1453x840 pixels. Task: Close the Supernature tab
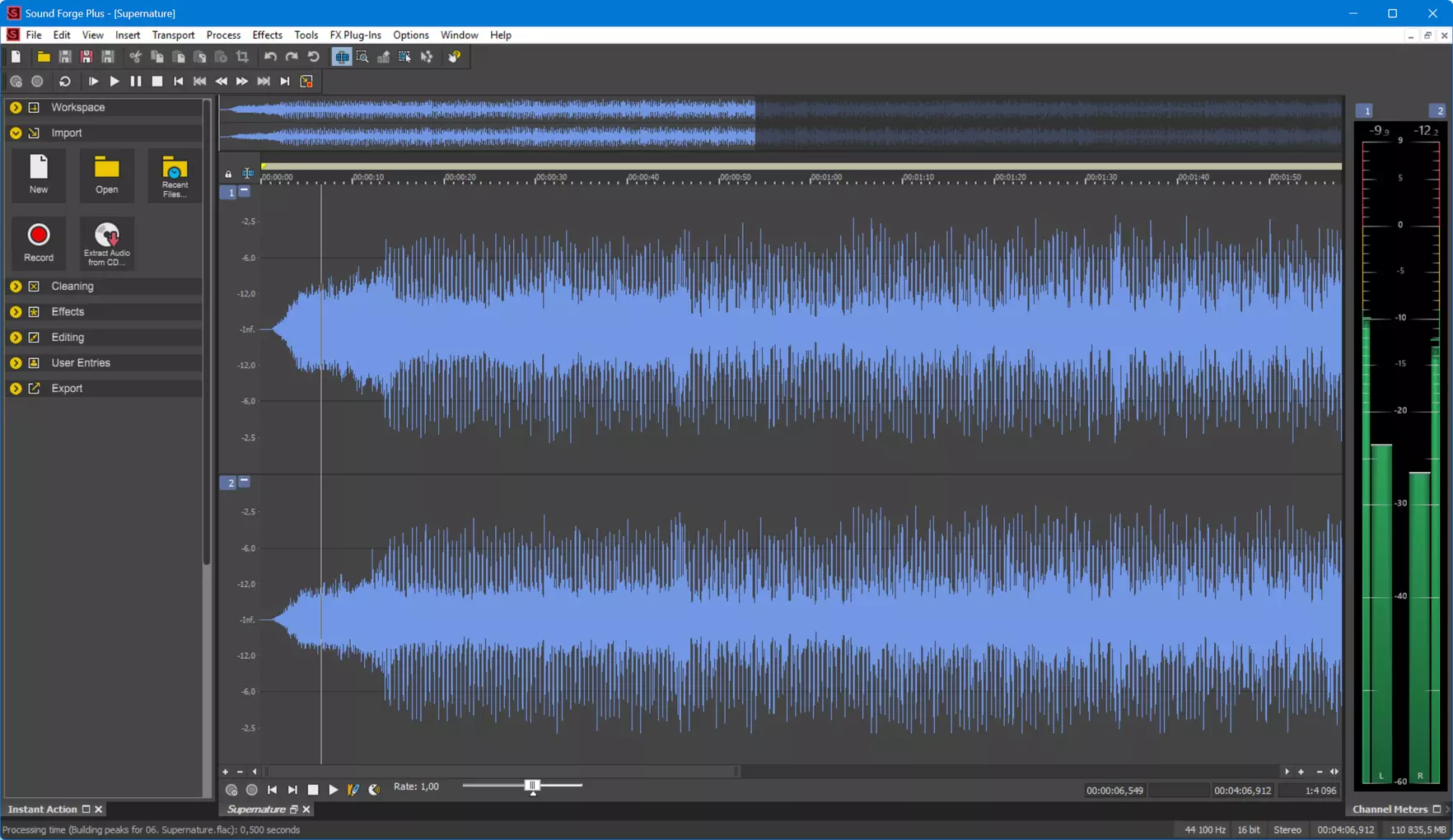coord(306,810)
